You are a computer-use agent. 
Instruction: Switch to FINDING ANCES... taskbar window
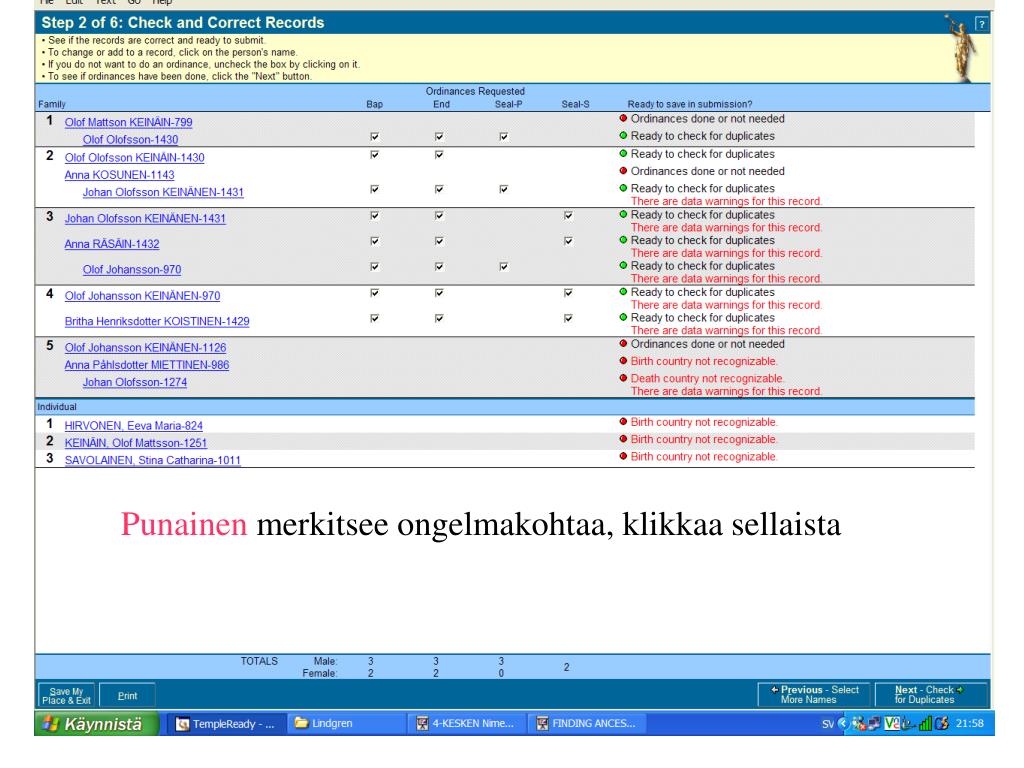586,724
